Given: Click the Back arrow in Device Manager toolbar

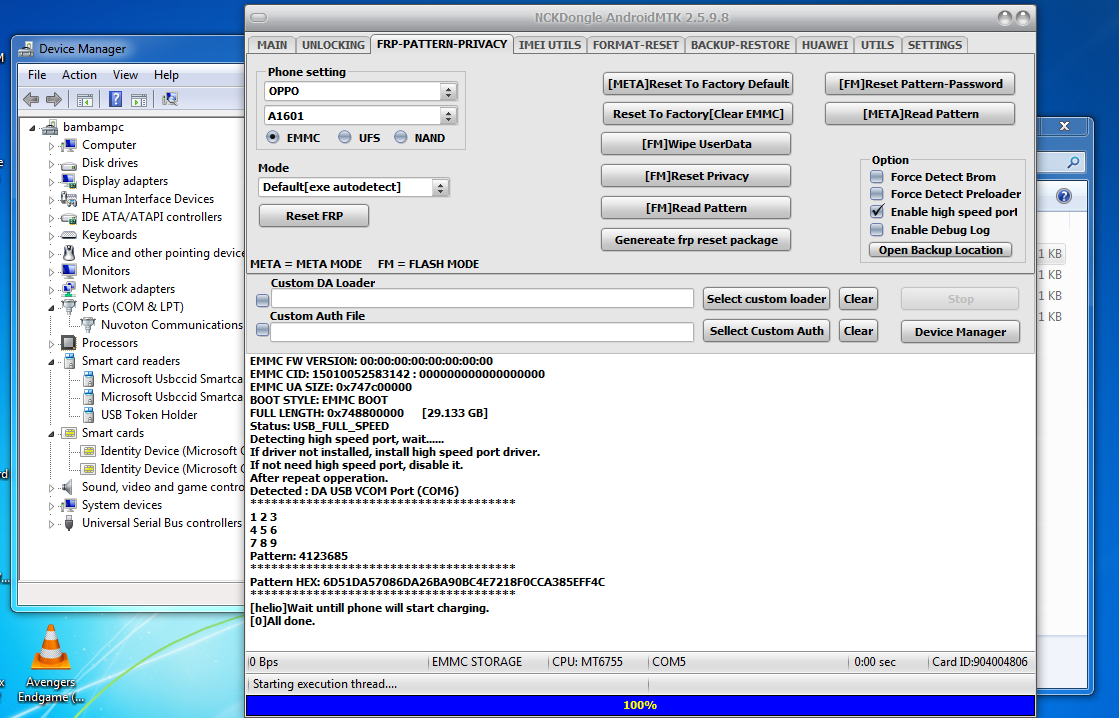Looking at the screenshot, I should pyautogui.click(x=31, y=99).
